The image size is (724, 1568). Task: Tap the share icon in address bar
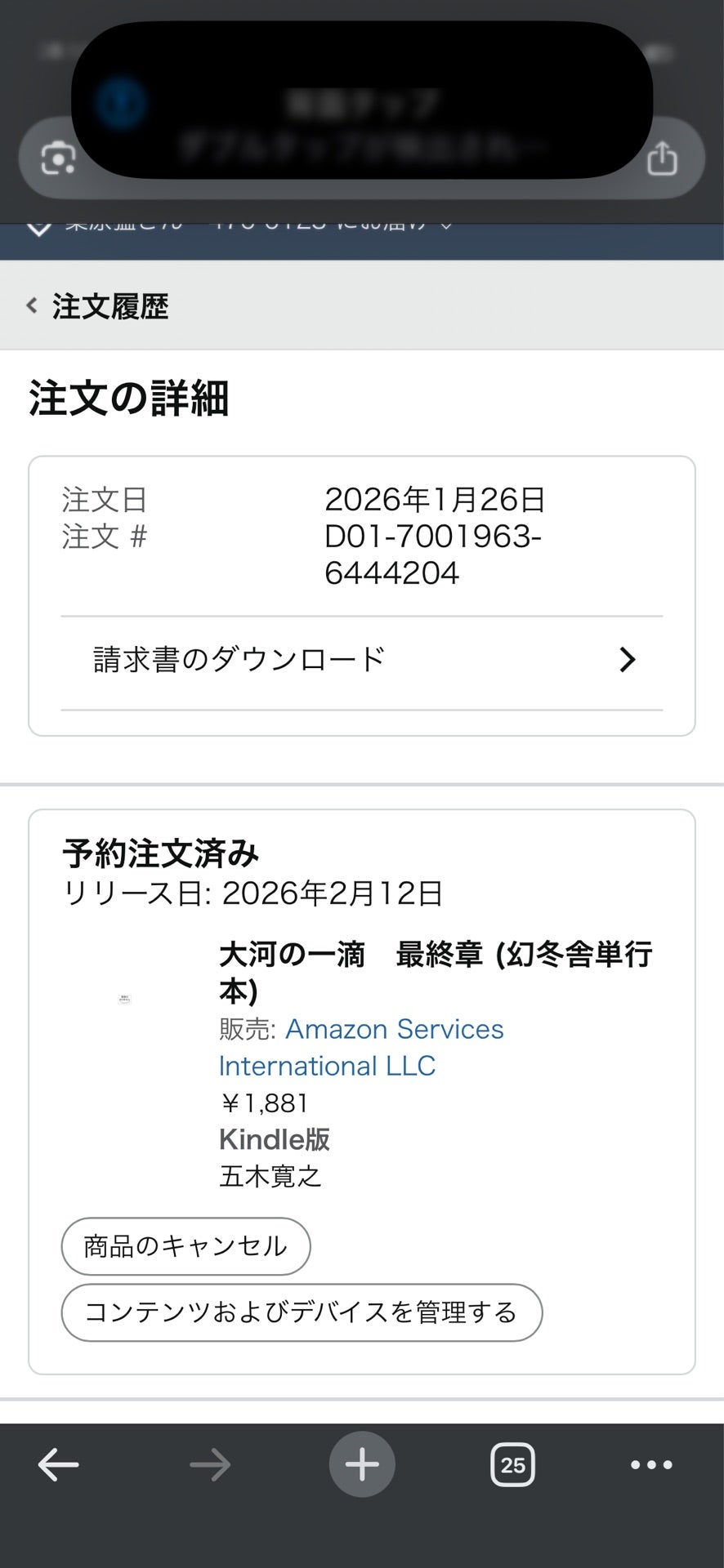coord(662,158)
